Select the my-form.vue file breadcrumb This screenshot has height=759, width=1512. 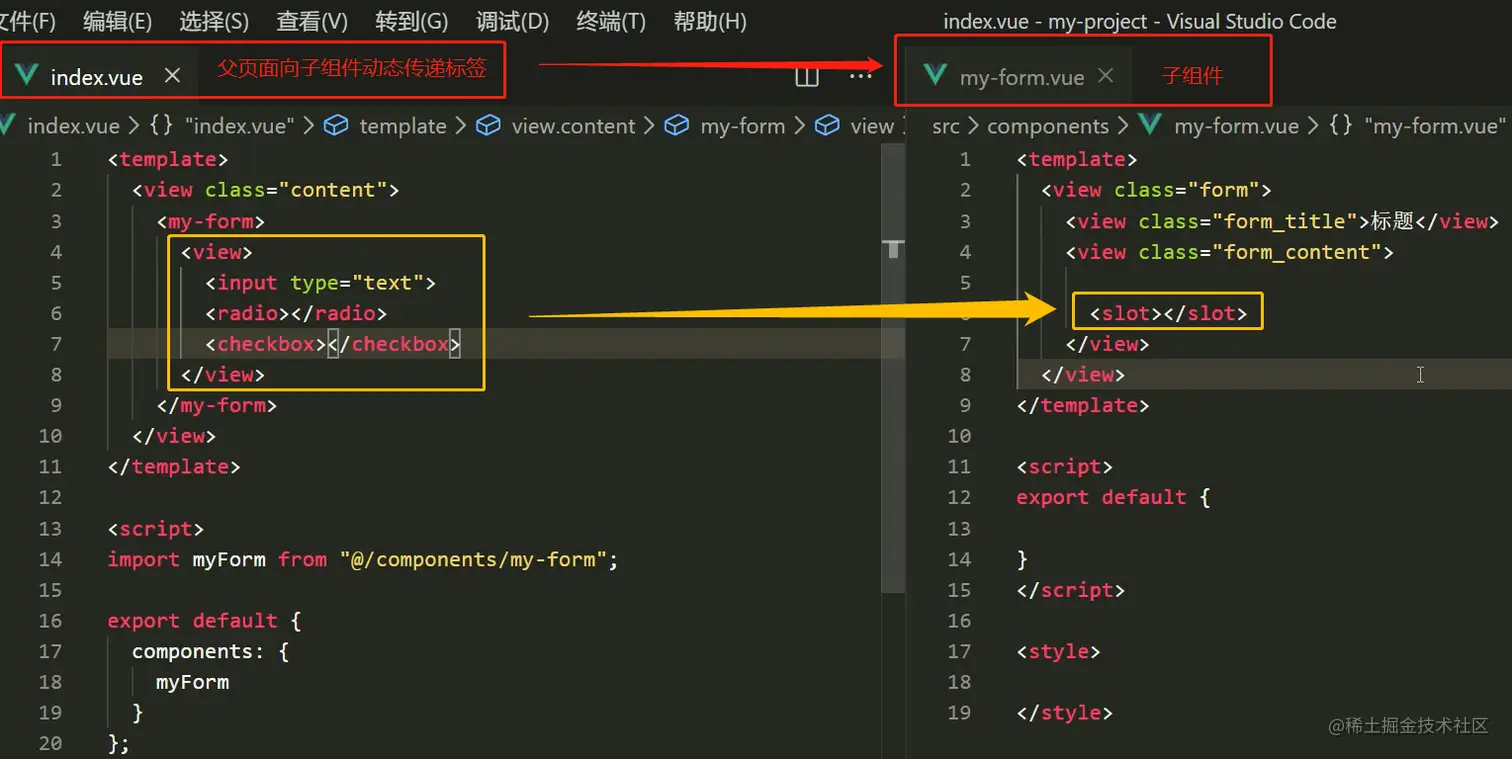[1219, 126]
